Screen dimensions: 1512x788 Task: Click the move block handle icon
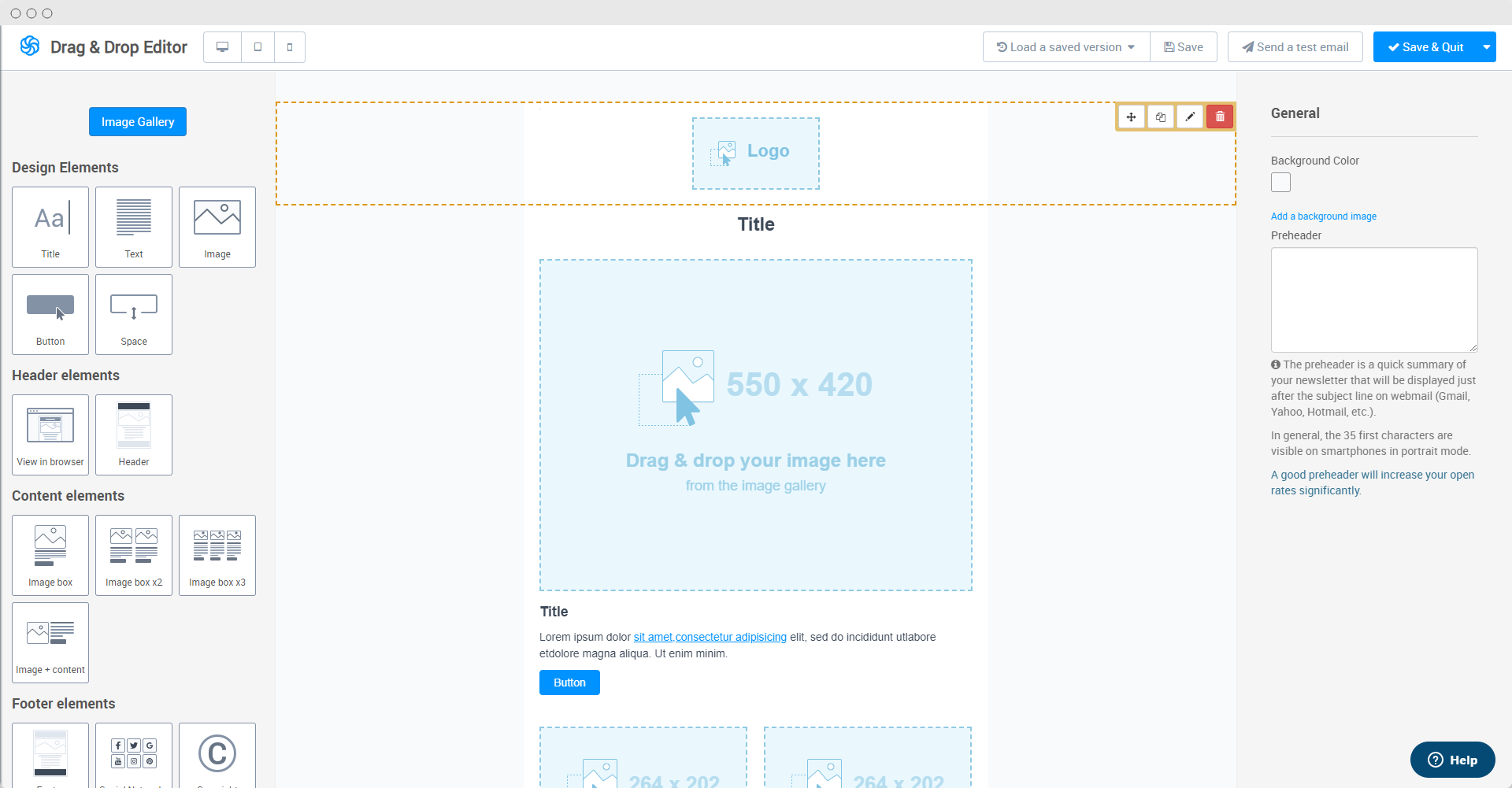[1131, 117]
